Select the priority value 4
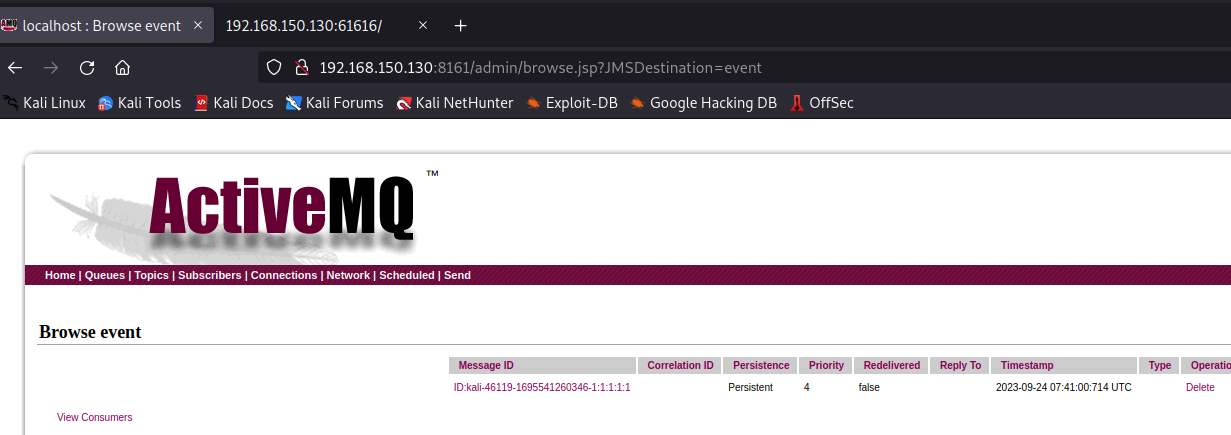 [807, 387]
